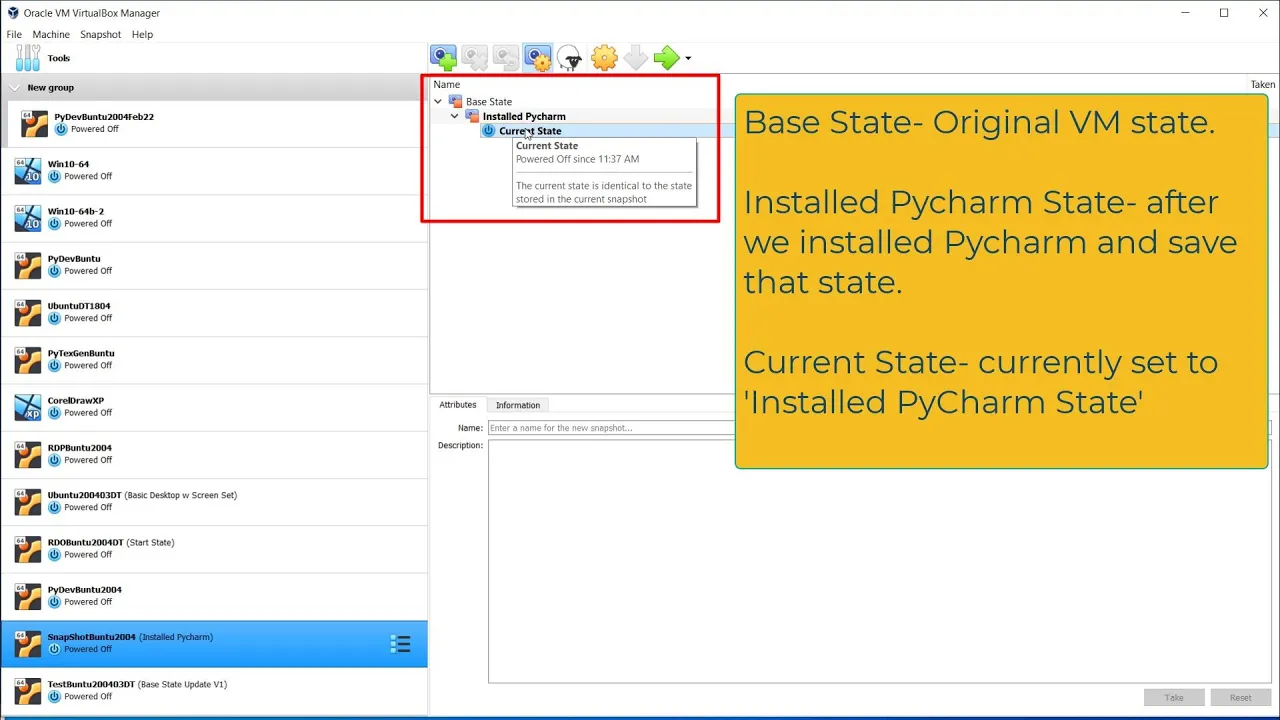This screenshot has height=720, width=1280.
Task: Click the Ubuntu200403DT VM icon
Action: click(x=28, y=501)
